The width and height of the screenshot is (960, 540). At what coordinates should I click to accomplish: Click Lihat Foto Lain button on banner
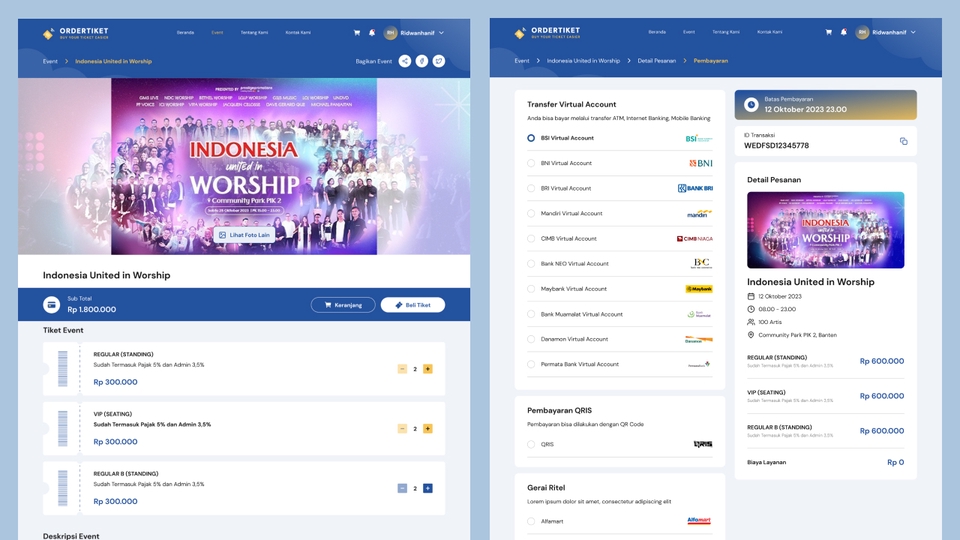point(244,235)
